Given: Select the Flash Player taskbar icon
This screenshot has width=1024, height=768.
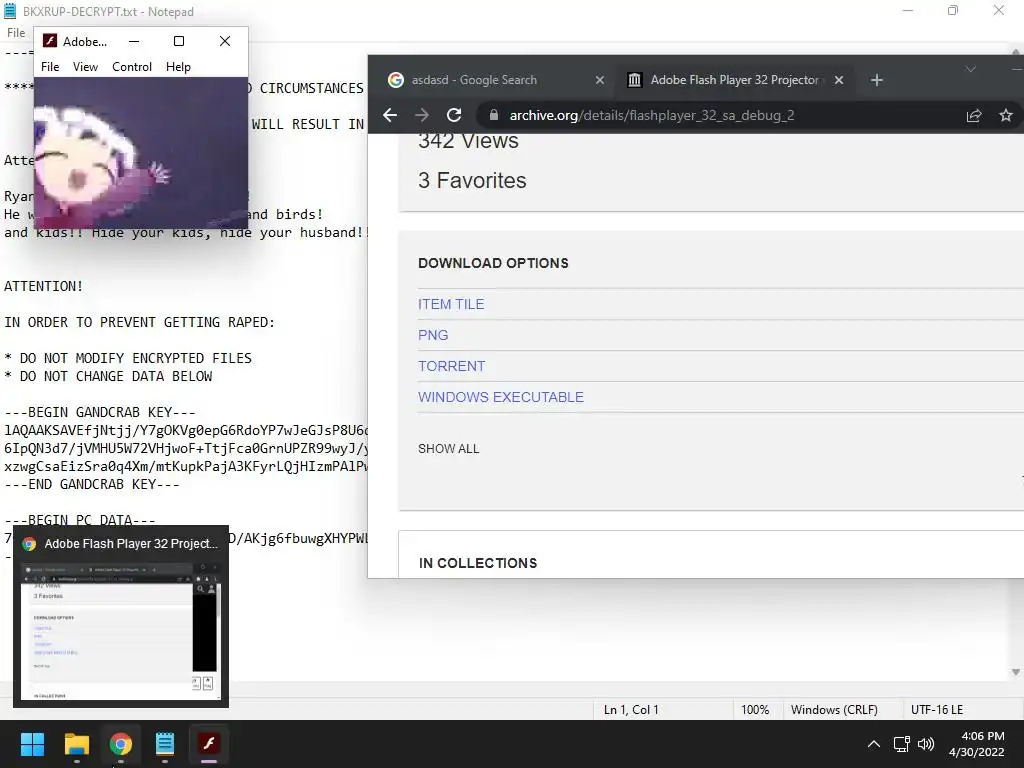Looking at the screenshot, I should (209, 744).
